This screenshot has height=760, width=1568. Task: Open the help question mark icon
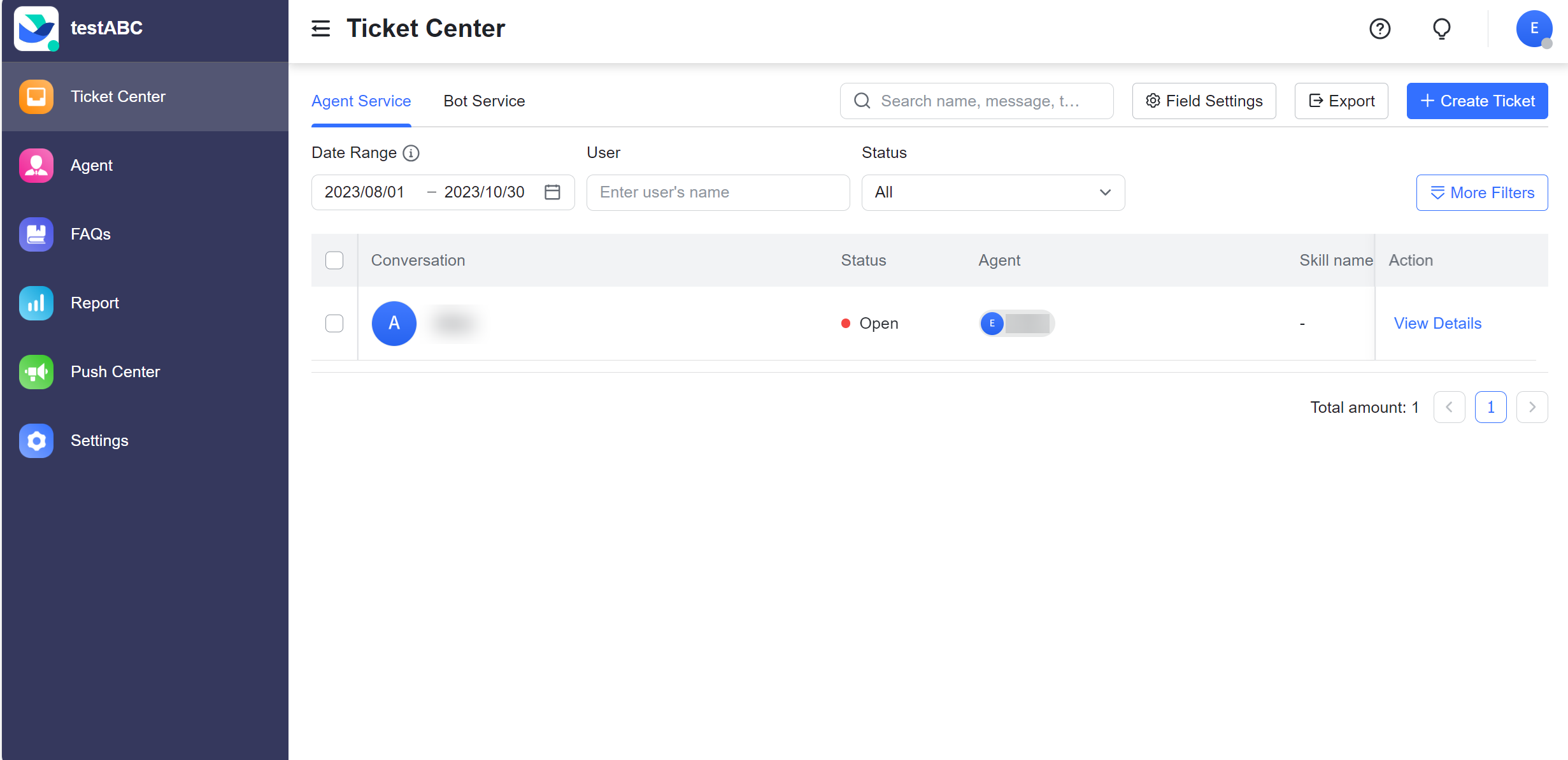(x=1379, y=29)
